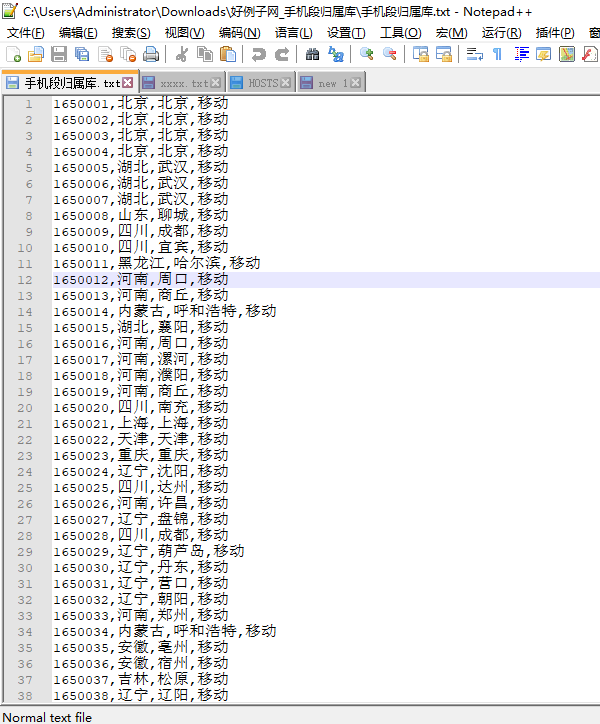Click the Open file toolbar icon
The image size is (600, 724).
pos(36,54)
